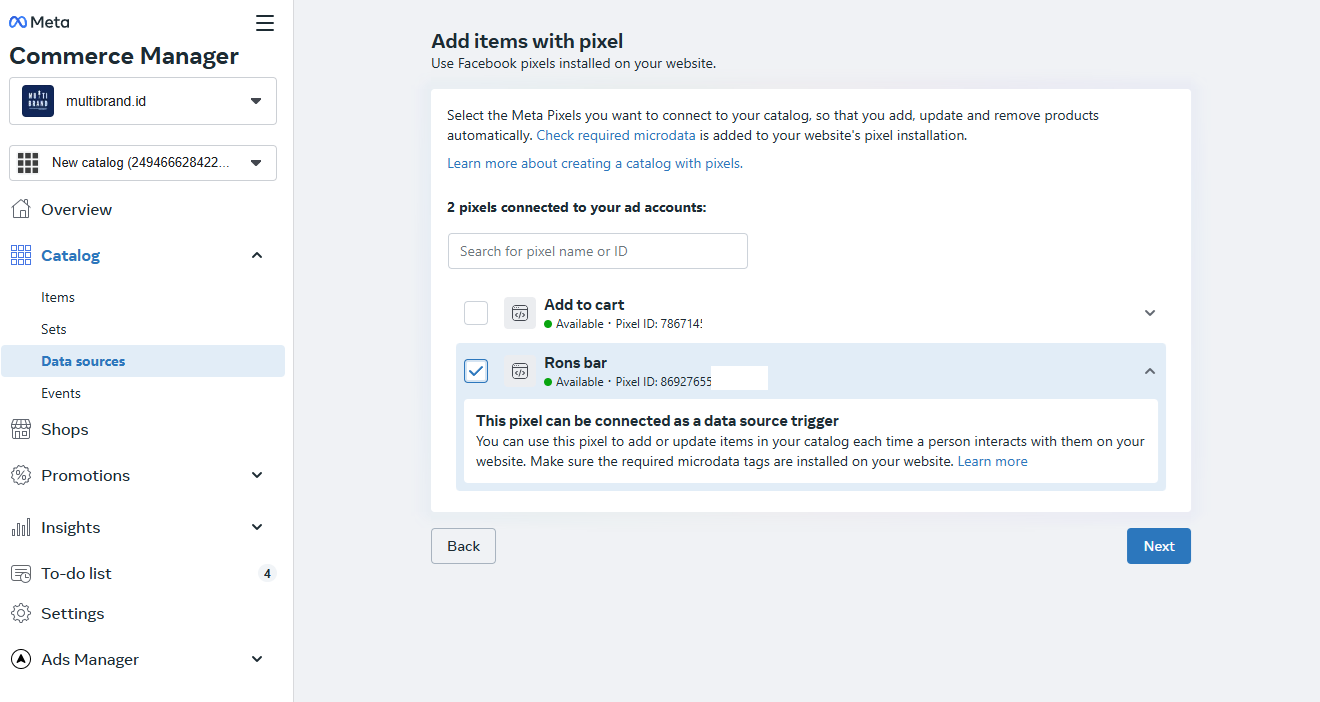1320x702 pixels.
Task: Open Settings in the sidebar
Action: (x=72, y=614)
